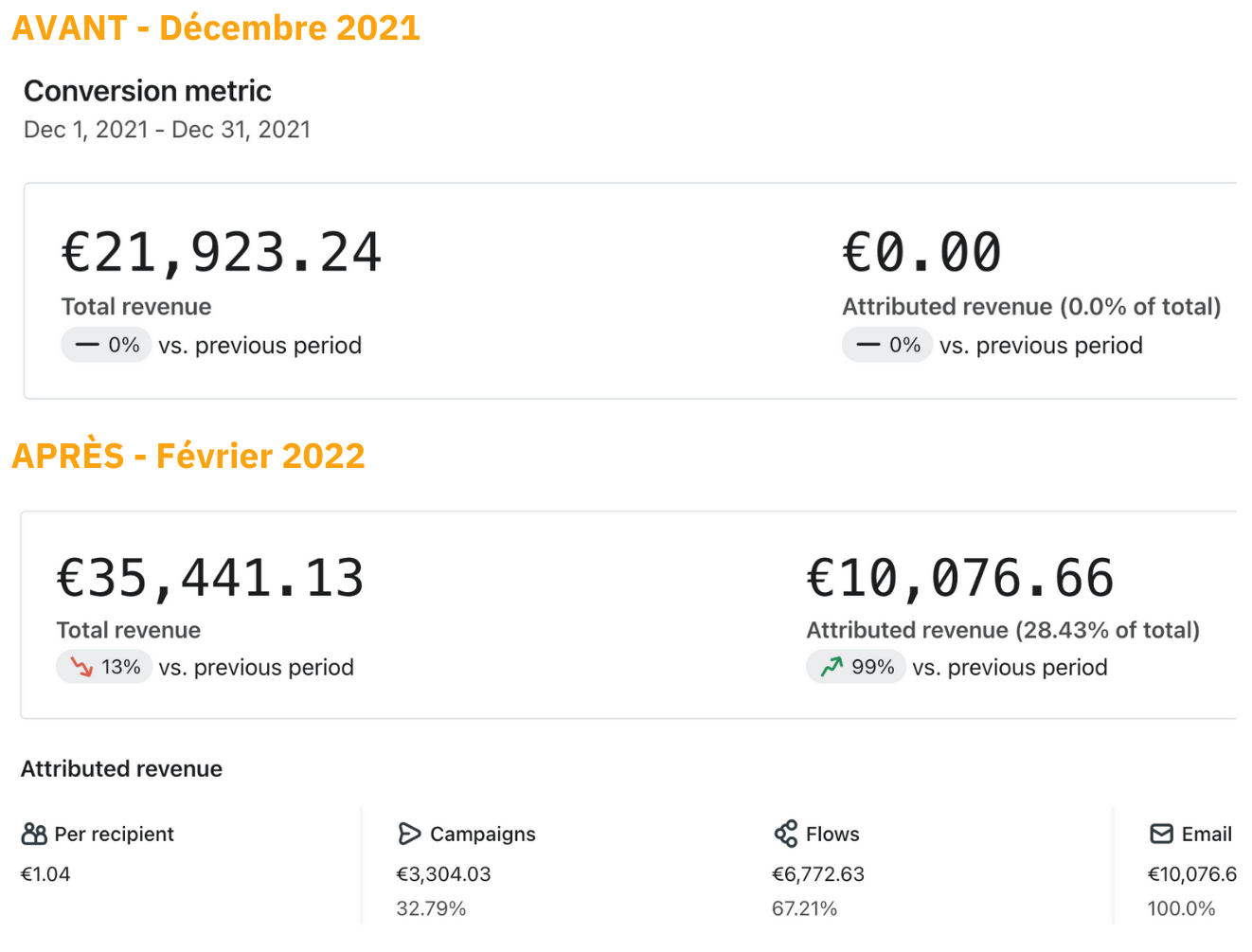This screenshot has height=952, width=1252.
Task: Click the 99% change badge
Action: (854, 667)
